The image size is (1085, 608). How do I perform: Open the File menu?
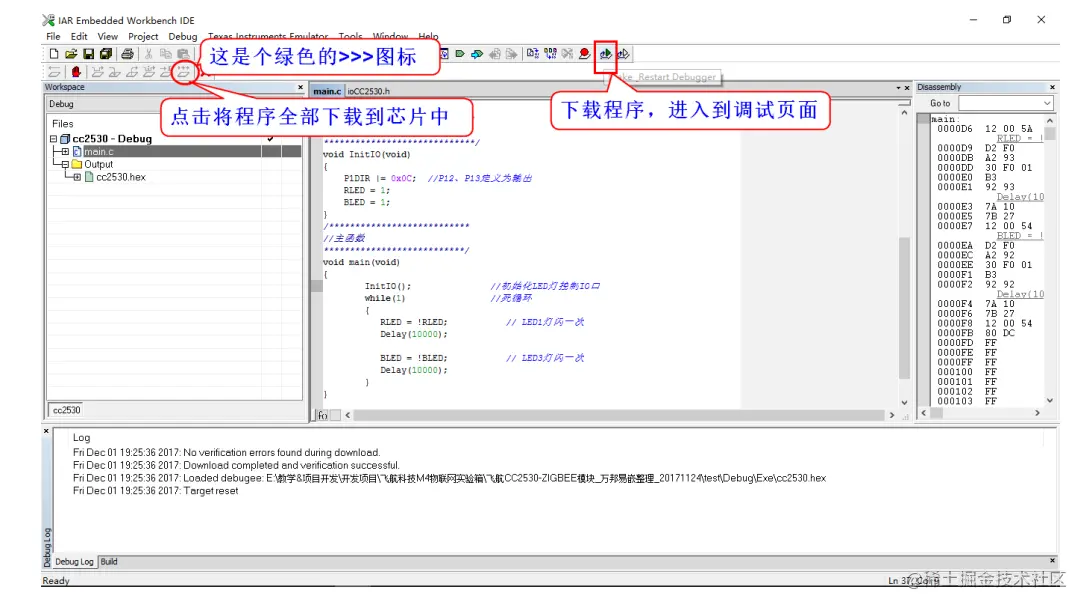pyautogui.click(x=53, y=37)
